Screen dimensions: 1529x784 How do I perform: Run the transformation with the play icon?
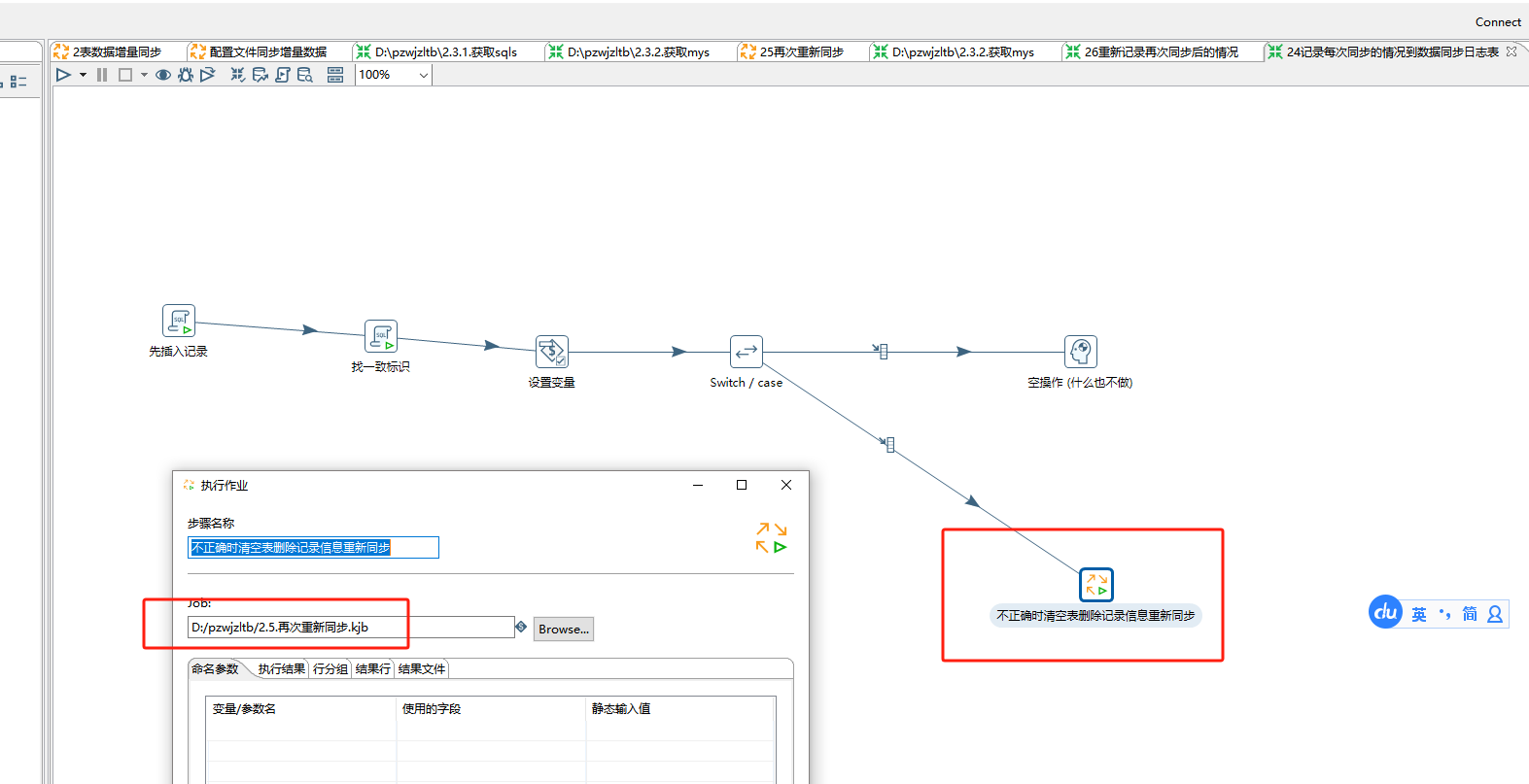click(x=63, y=75)
